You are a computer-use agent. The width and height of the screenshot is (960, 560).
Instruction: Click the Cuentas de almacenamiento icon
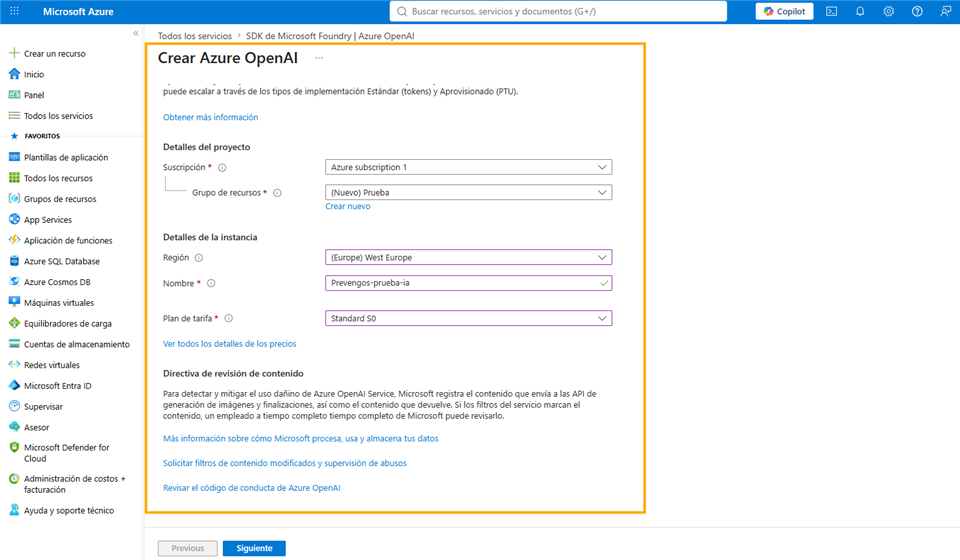coord(14,344)
